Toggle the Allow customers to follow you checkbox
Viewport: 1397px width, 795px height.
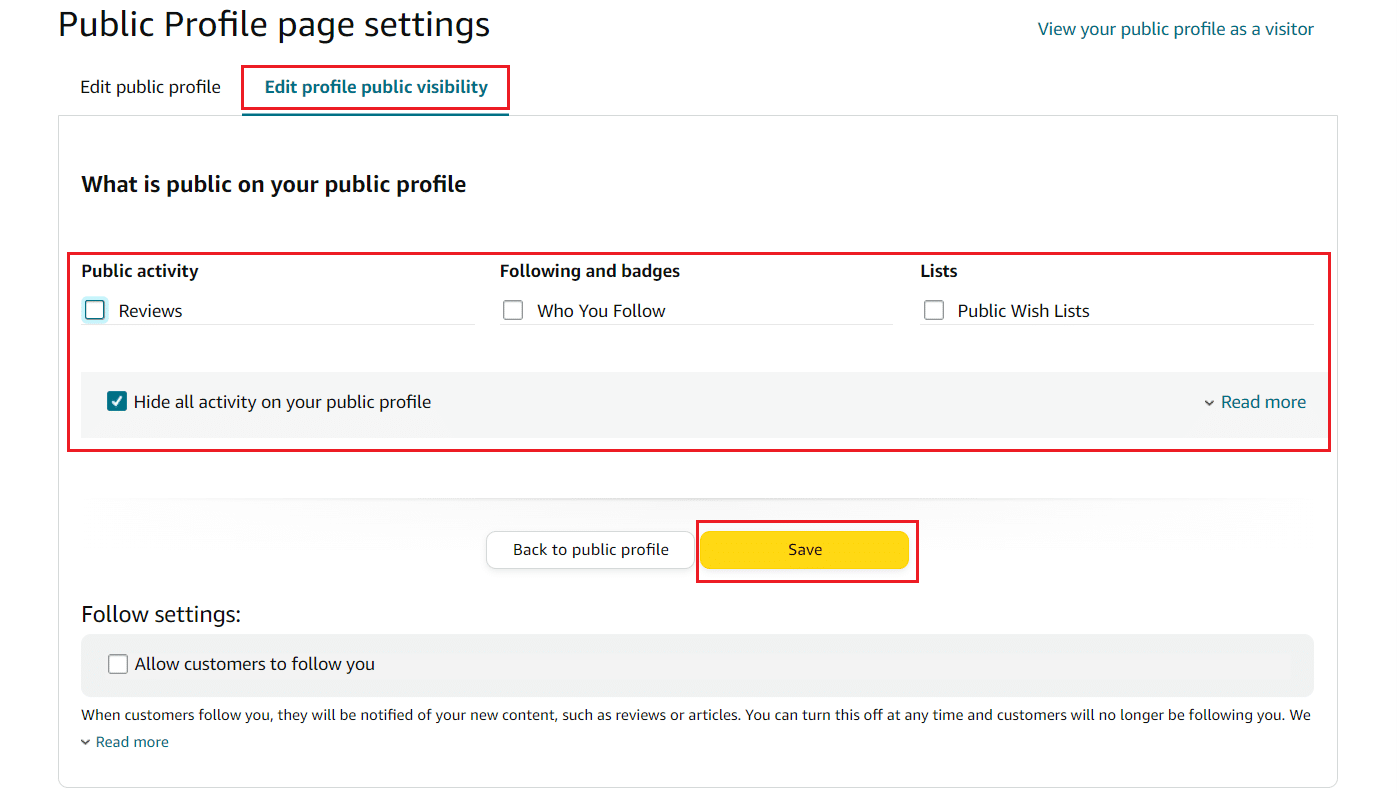[x=118, y=664]
